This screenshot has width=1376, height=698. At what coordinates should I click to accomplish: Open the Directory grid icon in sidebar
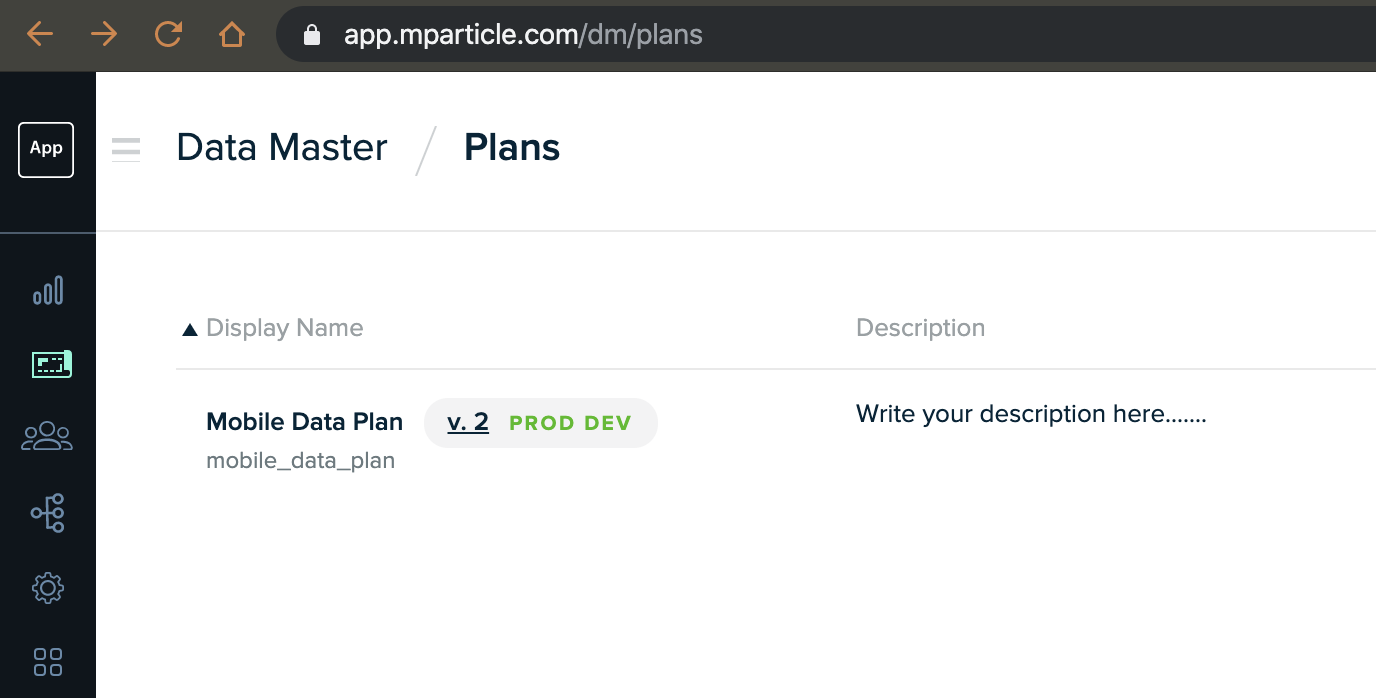[x=48, y=661]
